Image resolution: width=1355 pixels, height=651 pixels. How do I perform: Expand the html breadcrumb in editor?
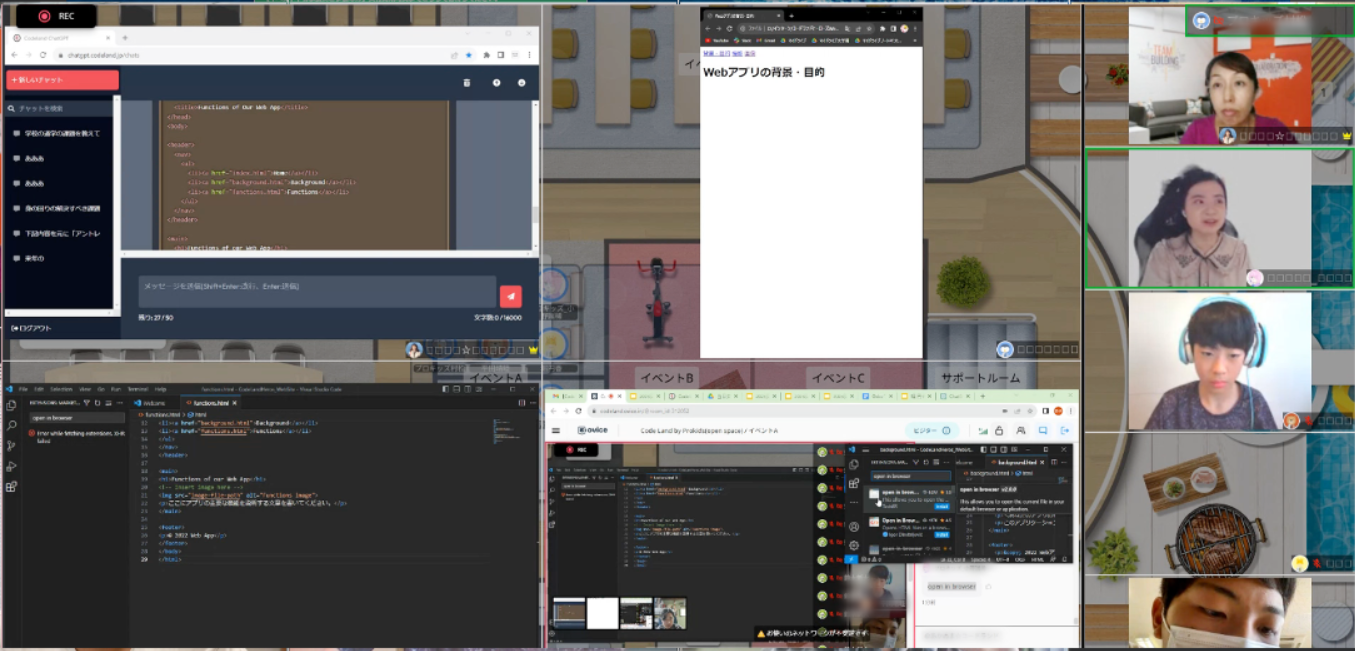[x=198, y=413]
